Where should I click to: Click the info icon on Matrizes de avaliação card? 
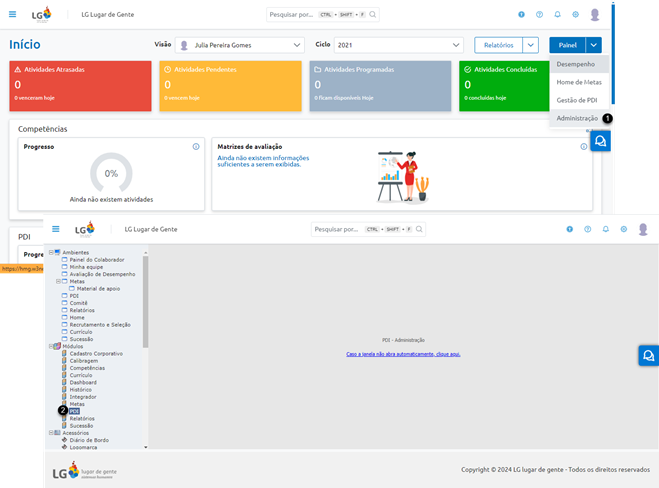(584, 147)
